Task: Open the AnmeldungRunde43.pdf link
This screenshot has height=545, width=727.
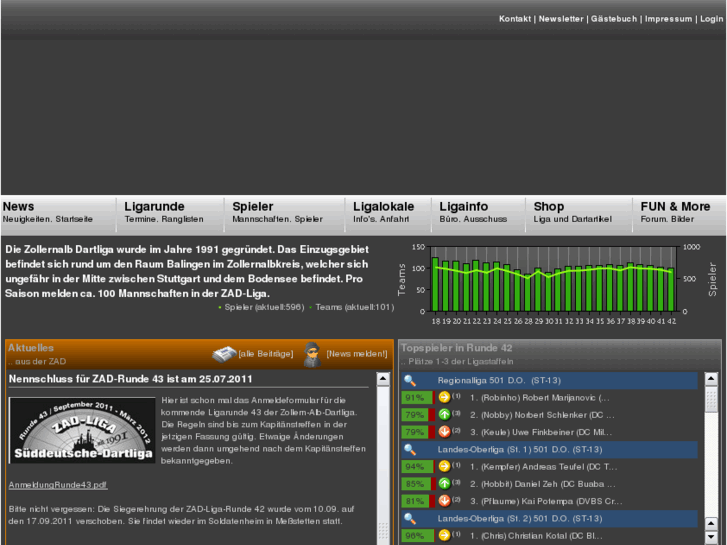Action: (58, 485)
